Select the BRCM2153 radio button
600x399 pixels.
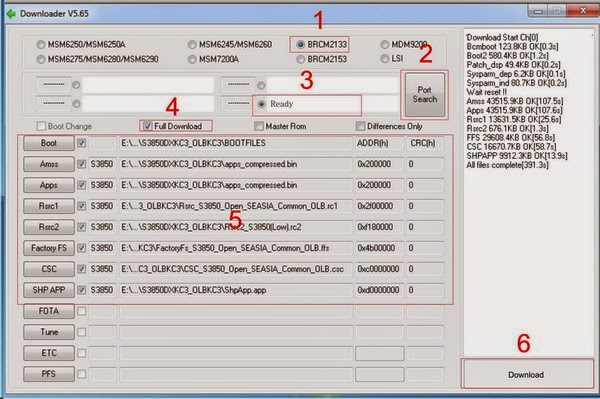pos(300,59)
